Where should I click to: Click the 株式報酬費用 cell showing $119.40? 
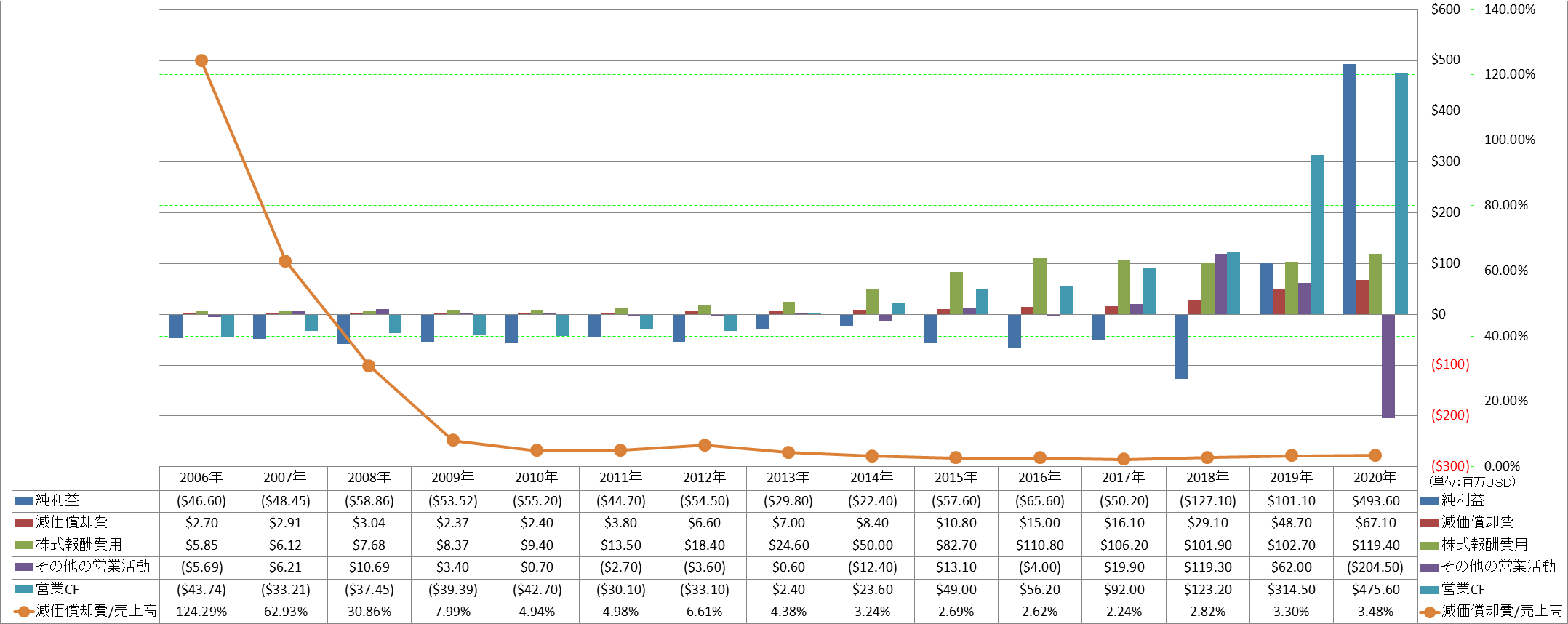(1375, 545)
